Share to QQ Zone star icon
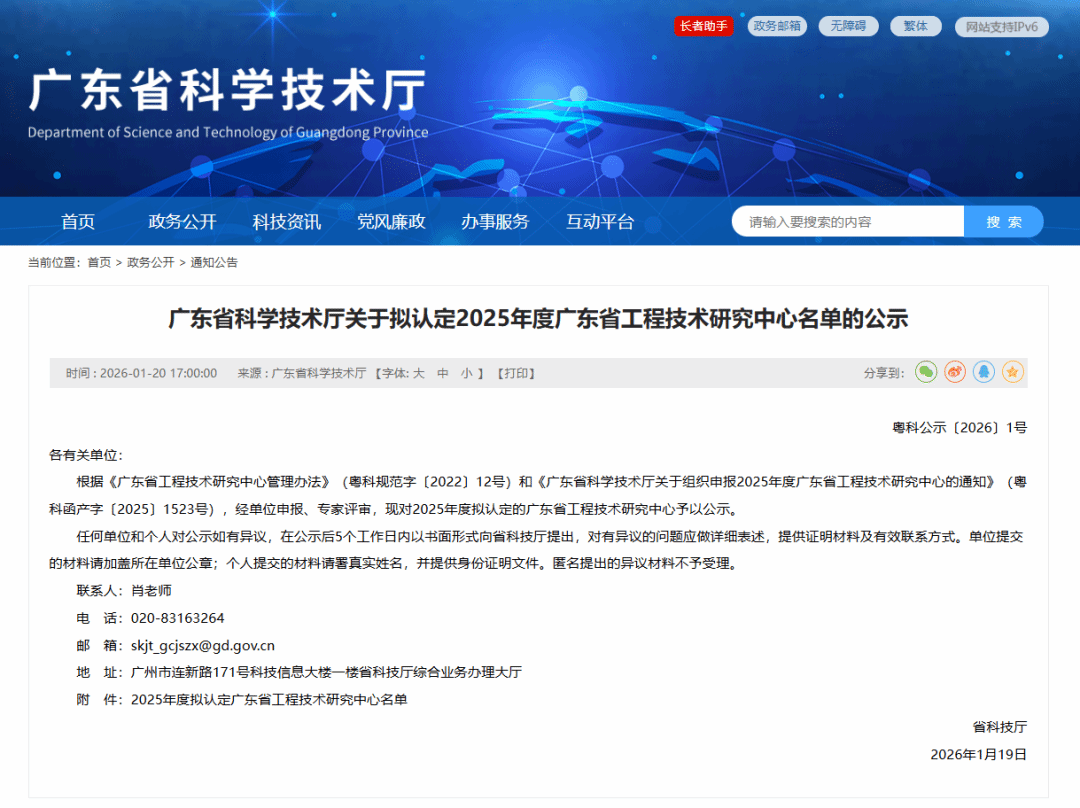Viewport: 1080px width, 808px height. pos(1013,372)
